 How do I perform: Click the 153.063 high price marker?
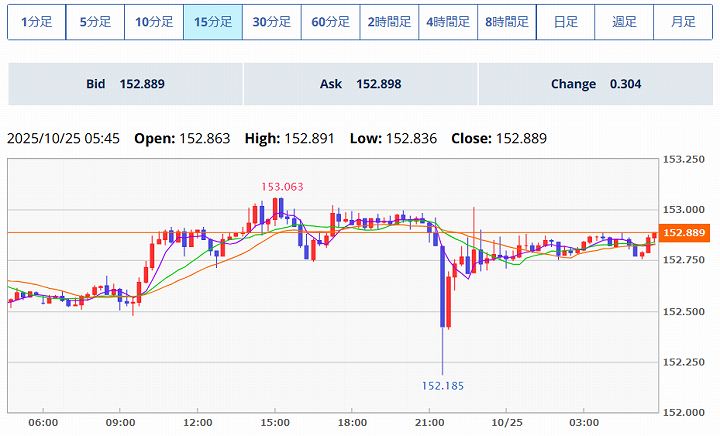click(281, 187)
